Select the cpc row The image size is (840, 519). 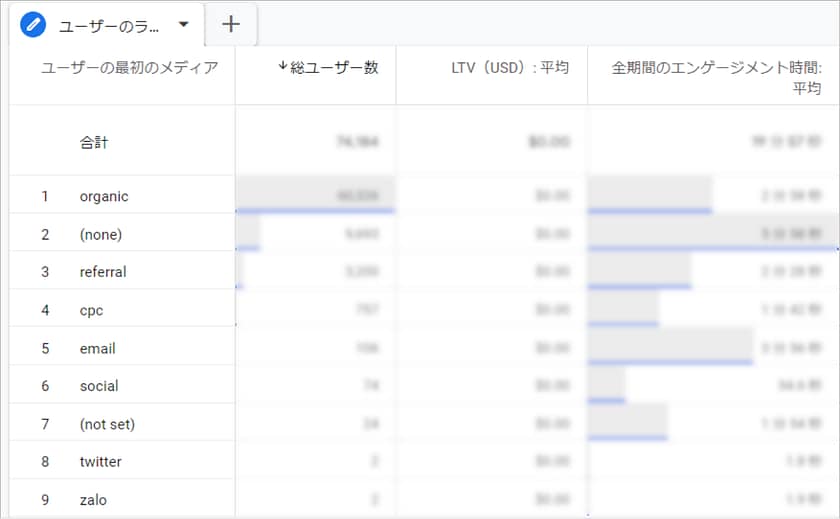(x=91, y=310)
